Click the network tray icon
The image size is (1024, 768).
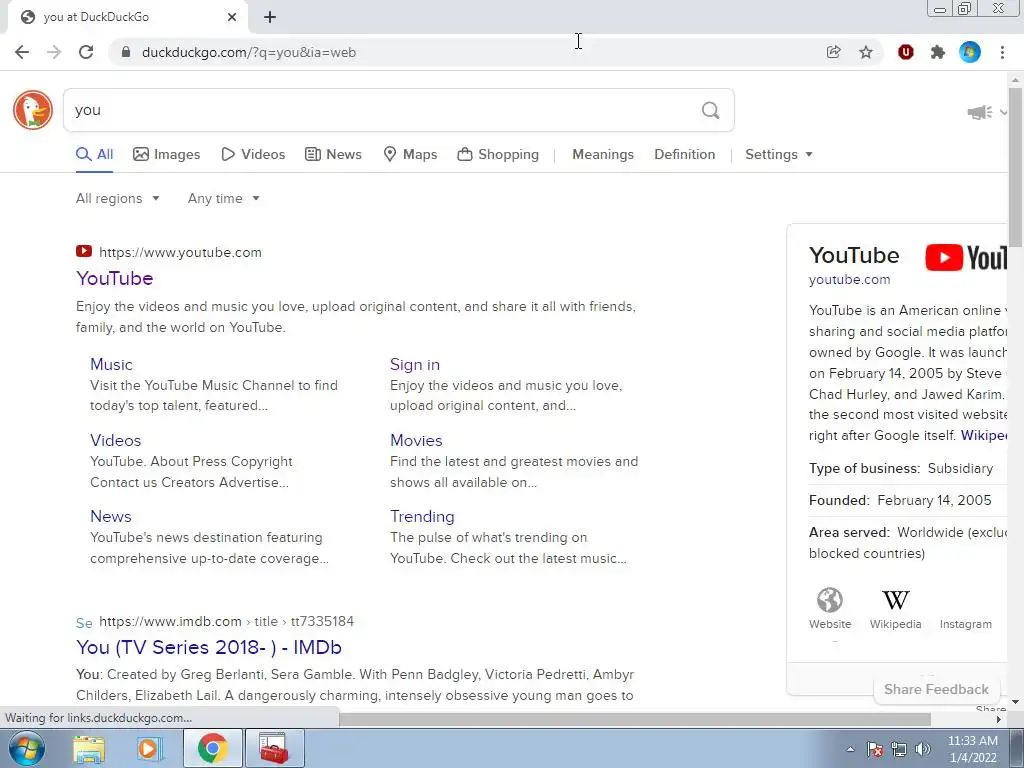899,749
